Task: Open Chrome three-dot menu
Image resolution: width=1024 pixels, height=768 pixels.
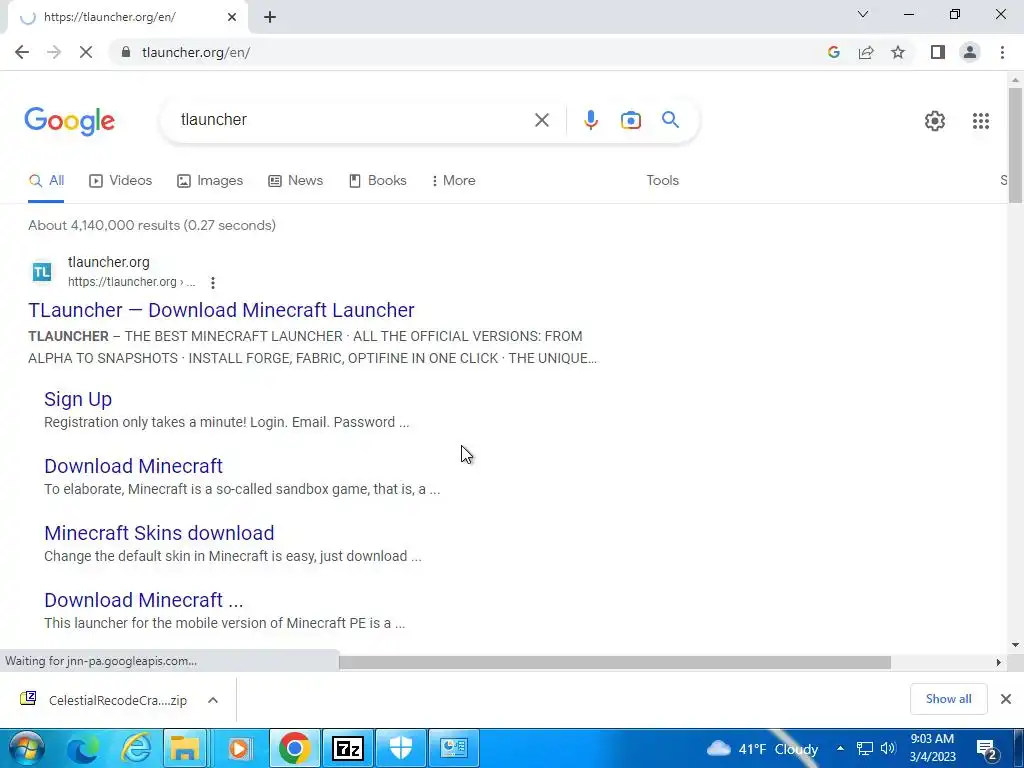Action: [x=1002, y=52]
